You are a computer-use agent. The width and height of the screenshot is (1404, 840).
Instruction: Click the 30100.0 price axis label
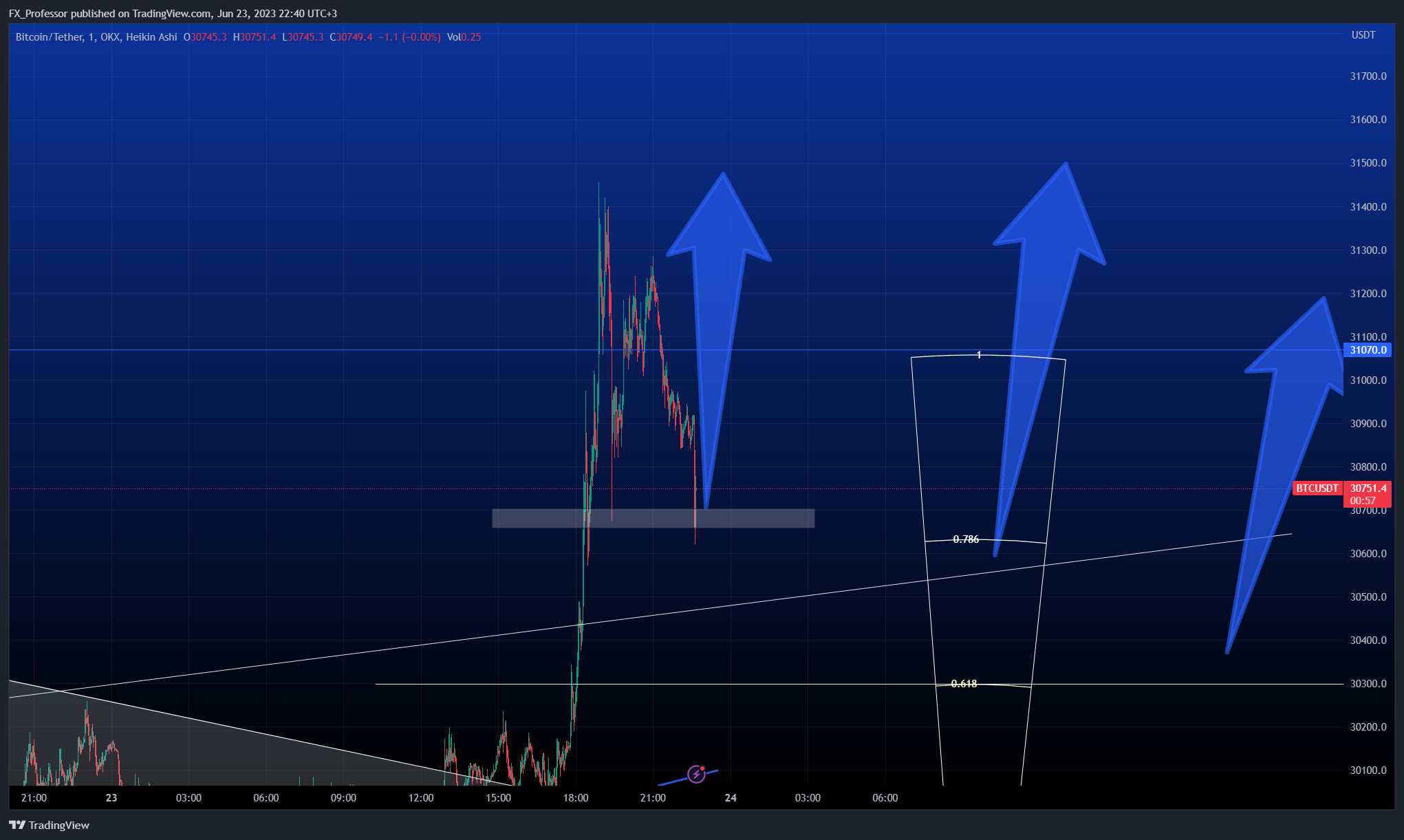point(1368,771)
